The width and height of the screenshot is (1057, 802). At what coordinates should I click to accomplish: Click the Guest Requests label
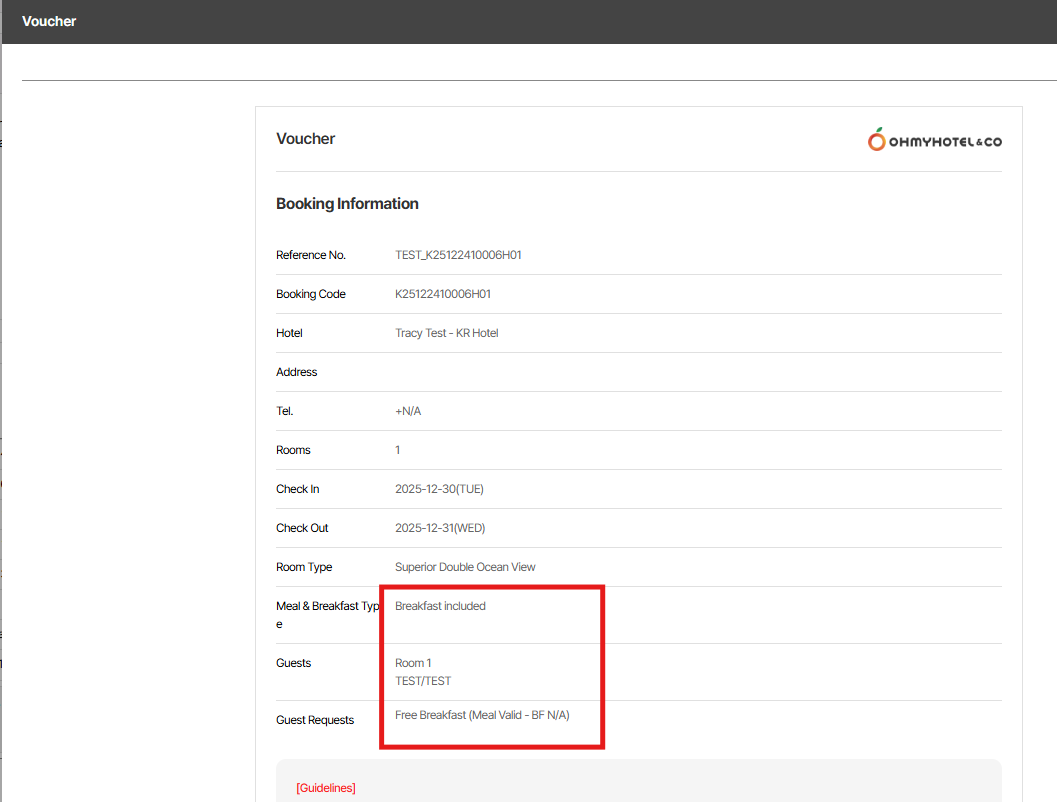315,720
